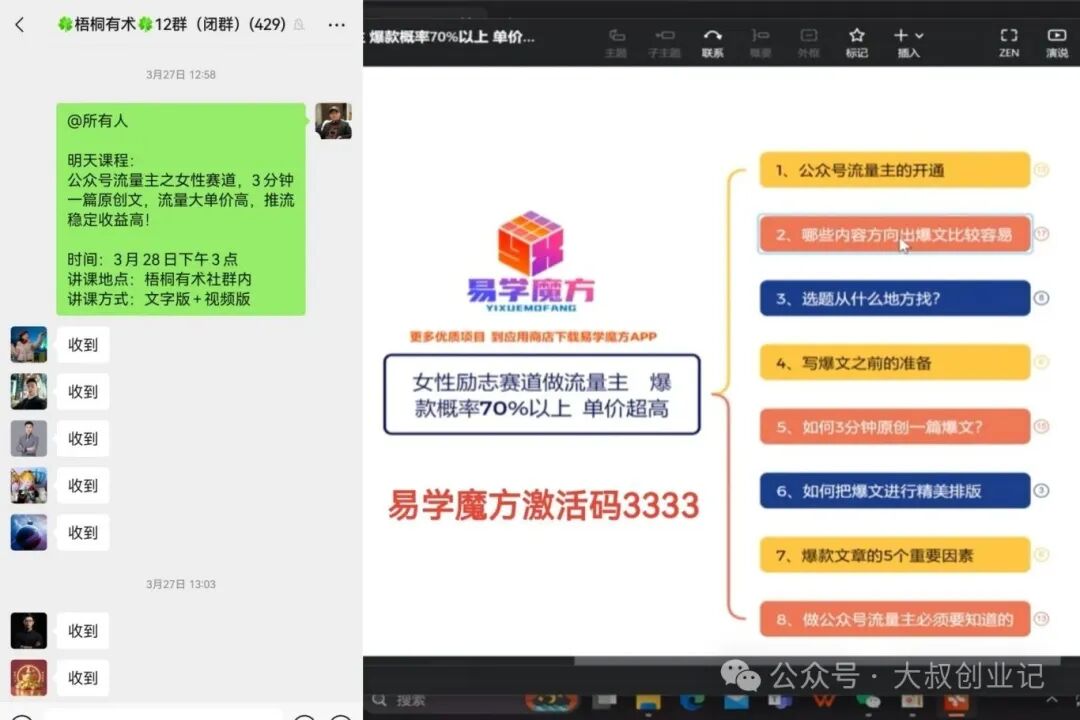Open the 标记 marker star icon

[x=856, y=40]
